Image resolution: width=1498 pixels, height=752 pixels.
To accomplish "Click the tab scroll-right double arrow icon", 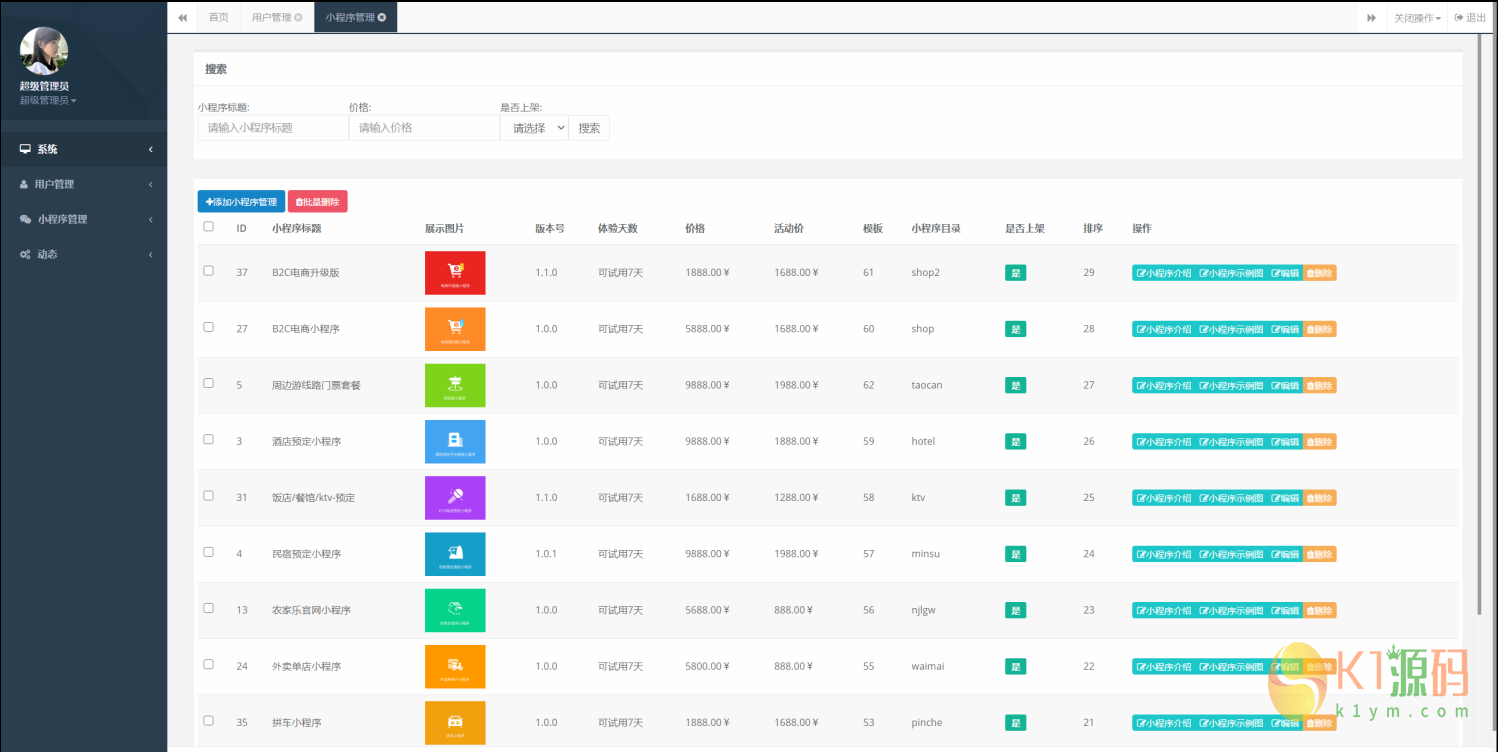I will coord(1371,17).
